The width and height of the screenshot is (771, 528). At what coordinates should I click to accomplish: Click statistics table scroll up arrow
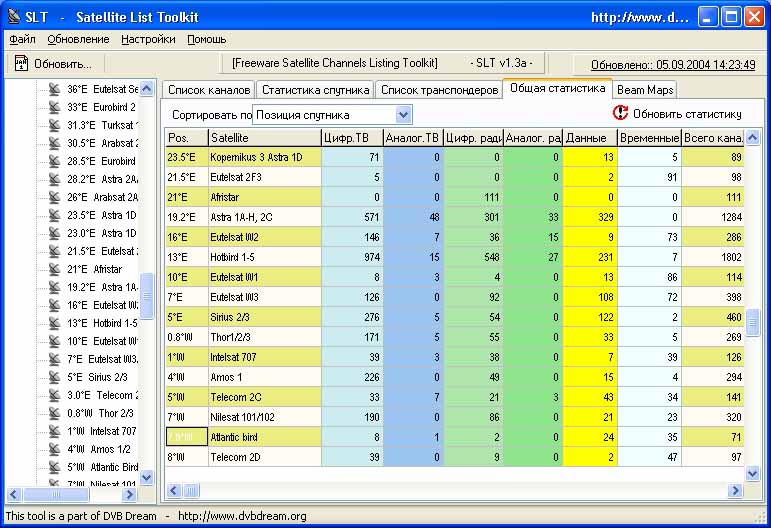pyautogui.click(x=752, y=138)
